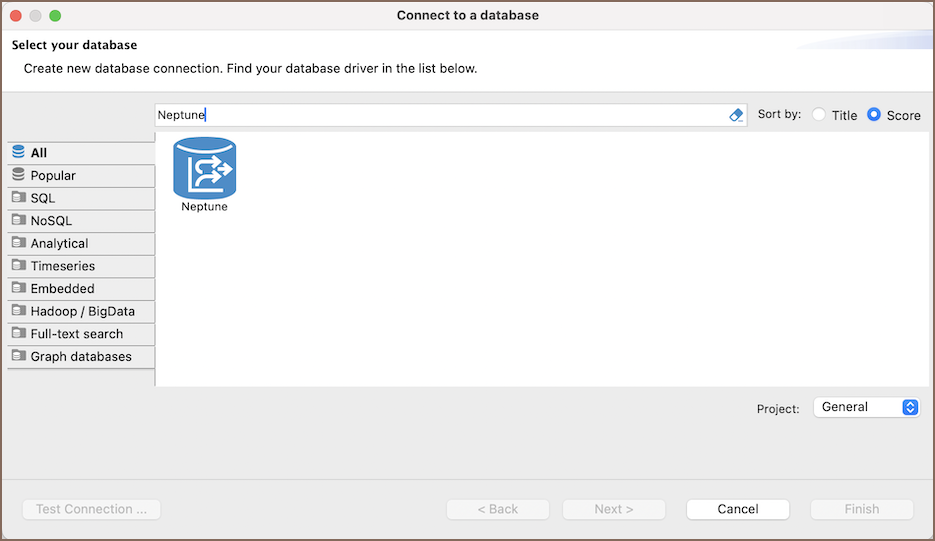
Task: Click the Analytical category folder icon
Action: point(18,243)
